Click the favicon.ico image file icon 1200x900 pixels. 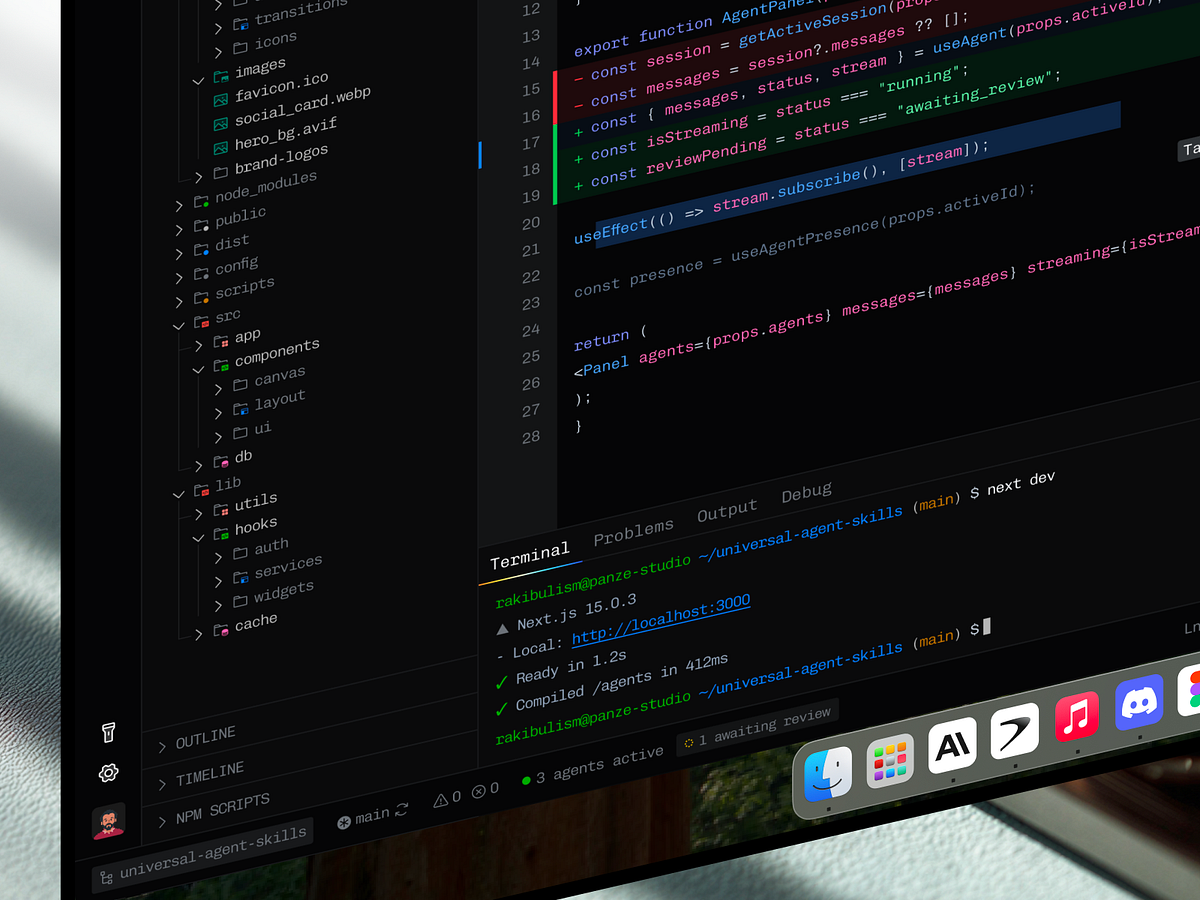(x=220, y=101)
